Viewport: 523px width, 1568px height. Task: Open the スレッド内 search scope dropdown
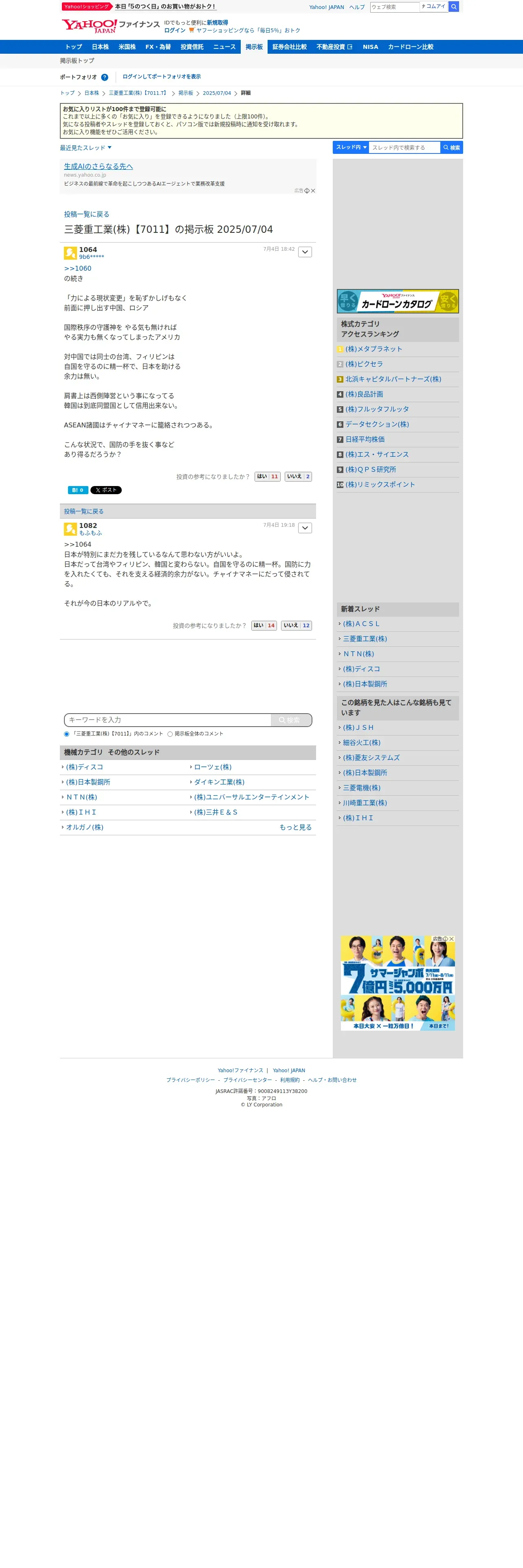click(351, 147)
